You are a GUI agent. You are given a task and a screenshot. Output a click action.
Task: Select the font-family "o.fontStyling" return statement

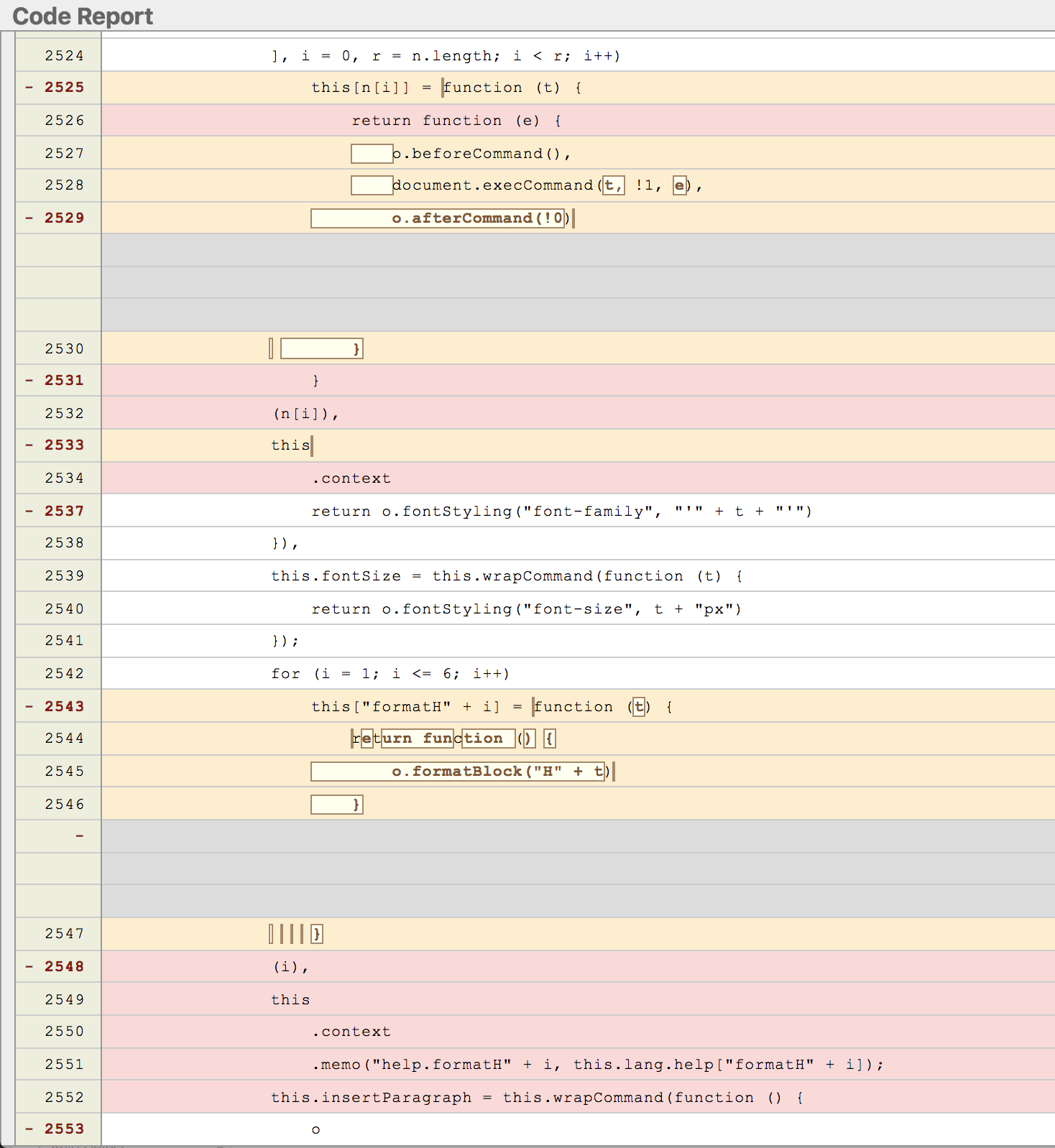pos(561,511)
